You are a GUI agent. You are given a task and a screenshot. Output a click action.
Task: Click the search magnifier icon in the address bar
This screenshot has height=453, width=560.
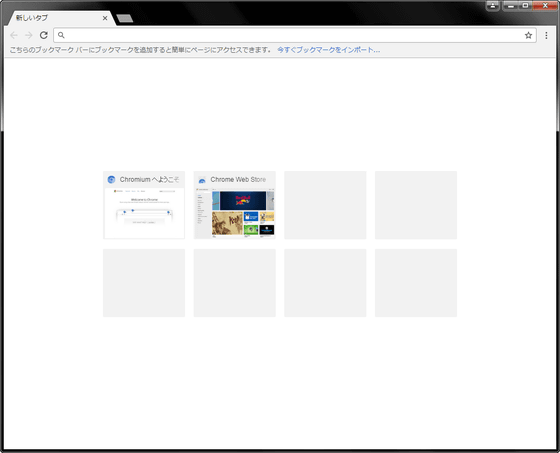pos(61,35)
